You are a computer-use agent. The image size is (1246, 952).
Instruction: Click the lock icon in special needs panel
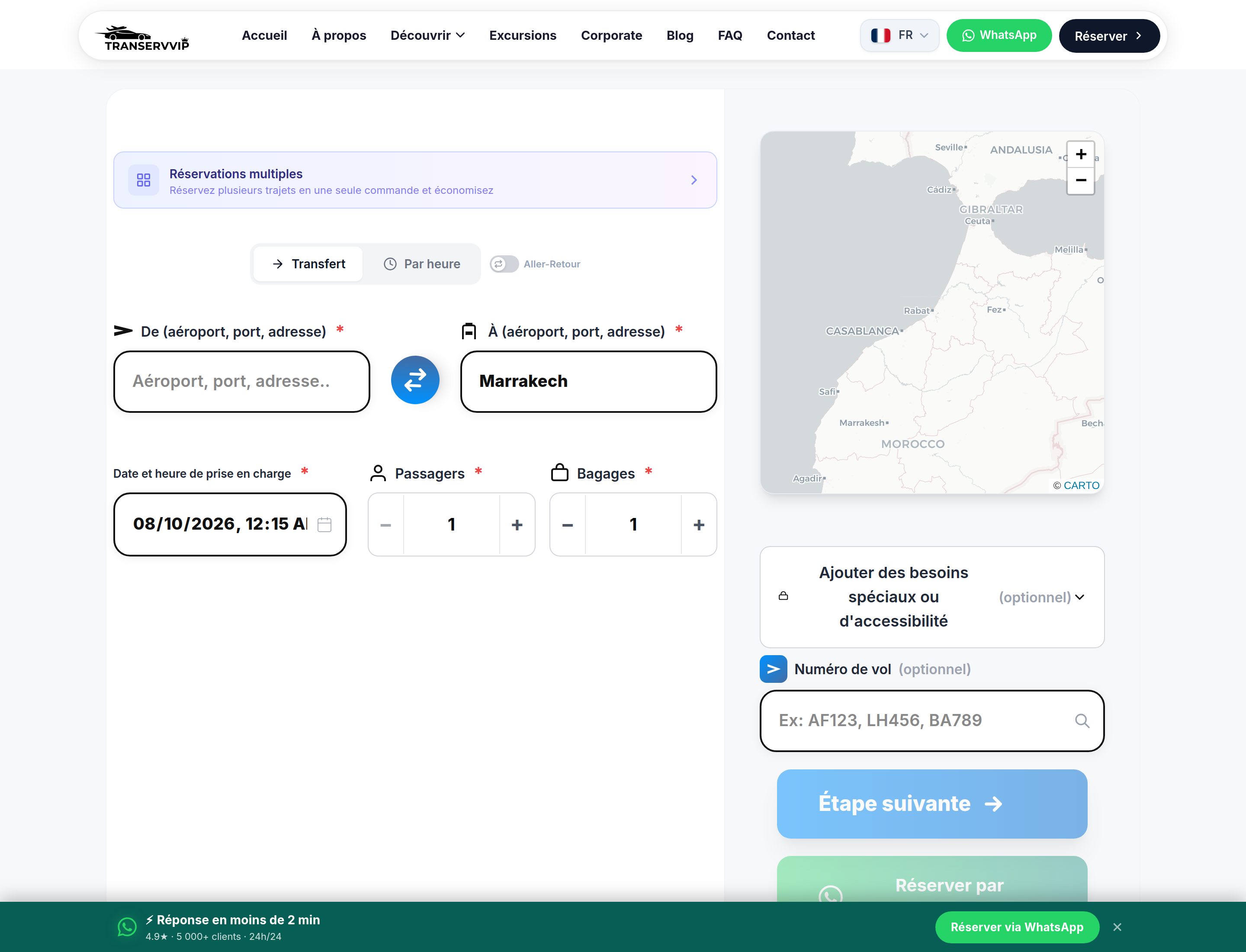pos(784,596)
